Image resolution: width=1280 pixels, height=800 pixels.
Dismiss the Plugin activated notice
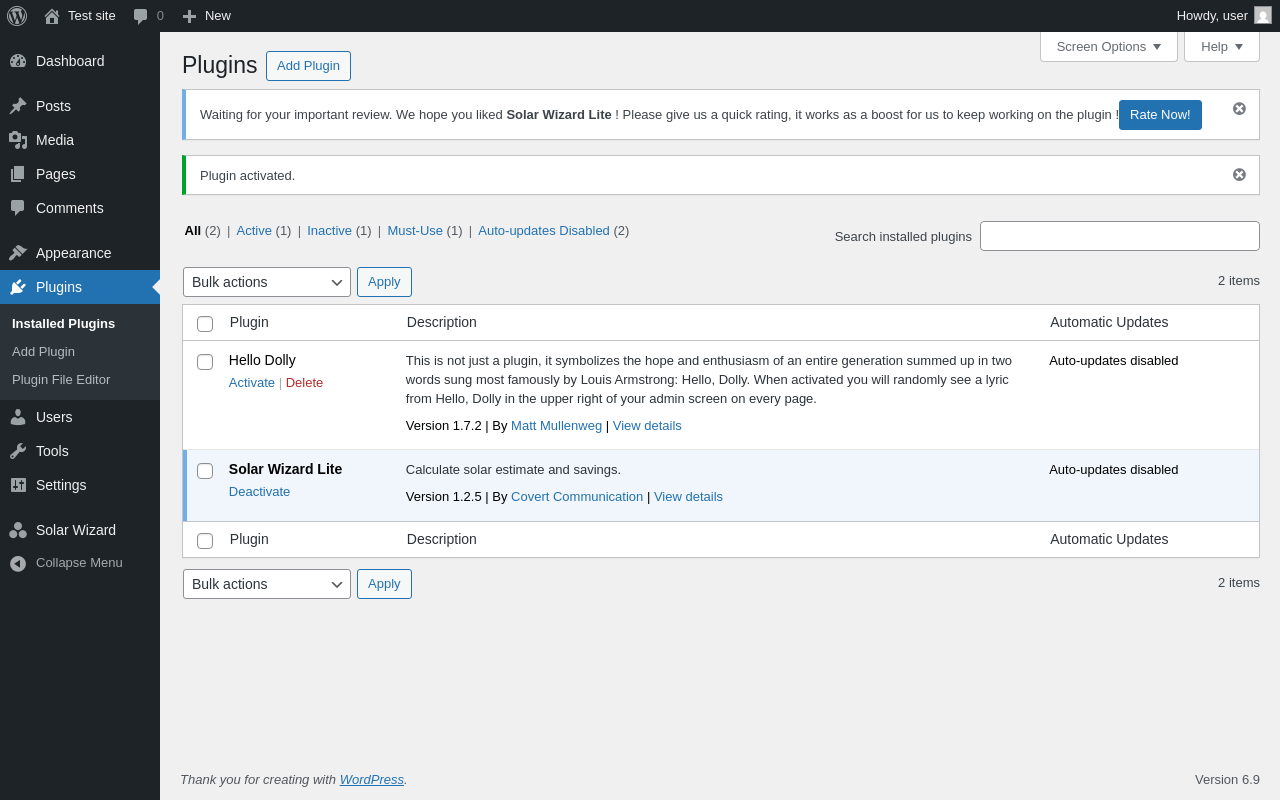1239,175
